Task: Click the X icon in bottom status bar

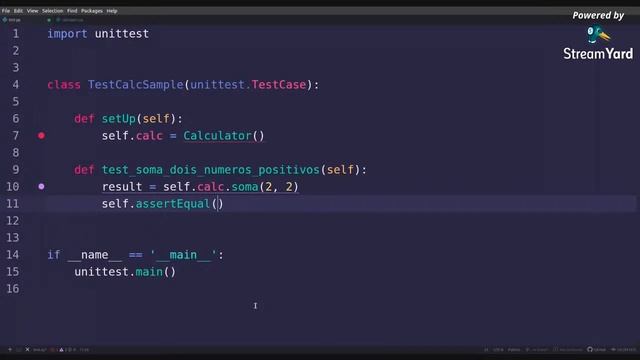Action: coord(27,349)
